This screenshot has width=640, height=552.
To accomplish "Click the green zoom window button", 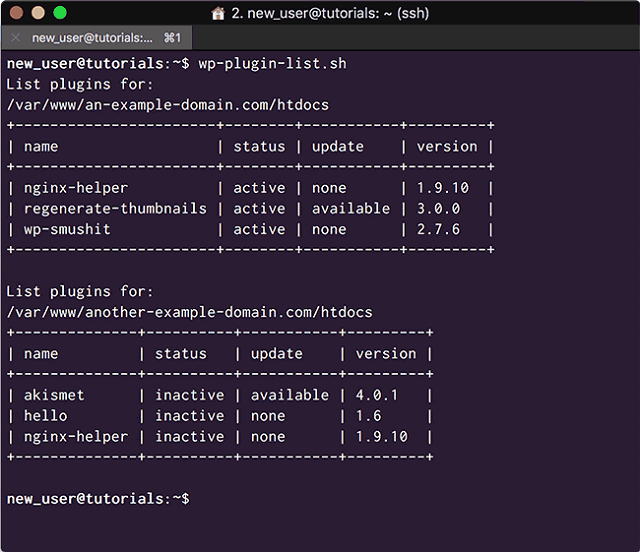I will [60, 13].
